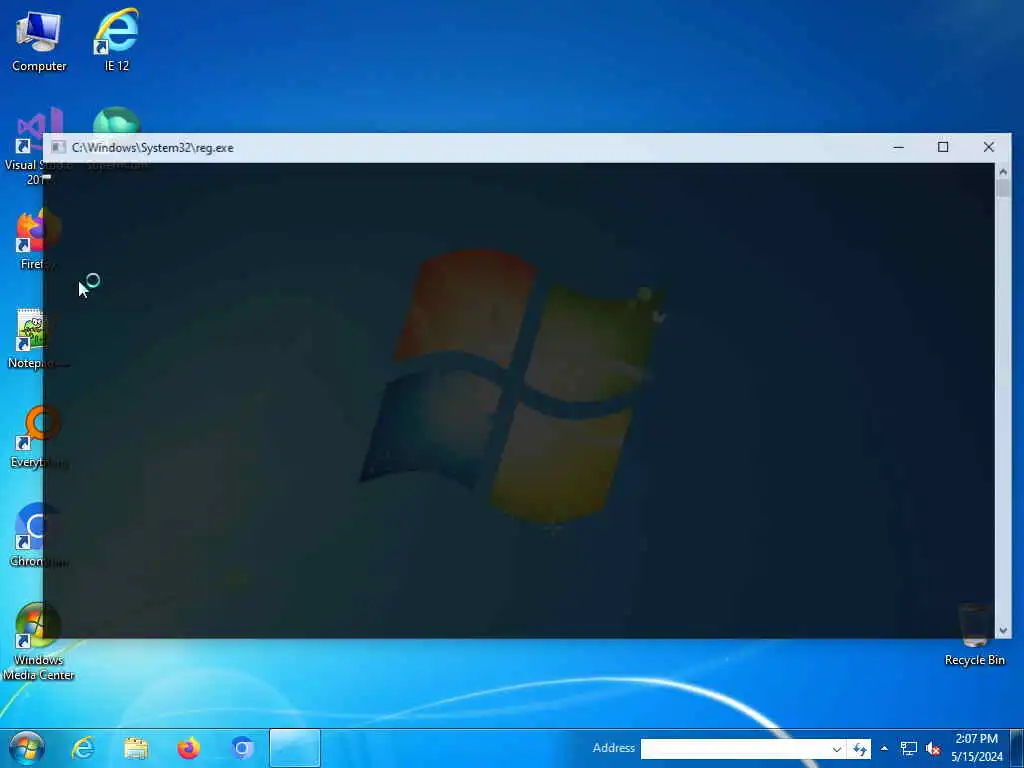Click the Show desktop strip
This screenshot has width=1024, height=768.
pyautogui.click(x=1018, y=748)
